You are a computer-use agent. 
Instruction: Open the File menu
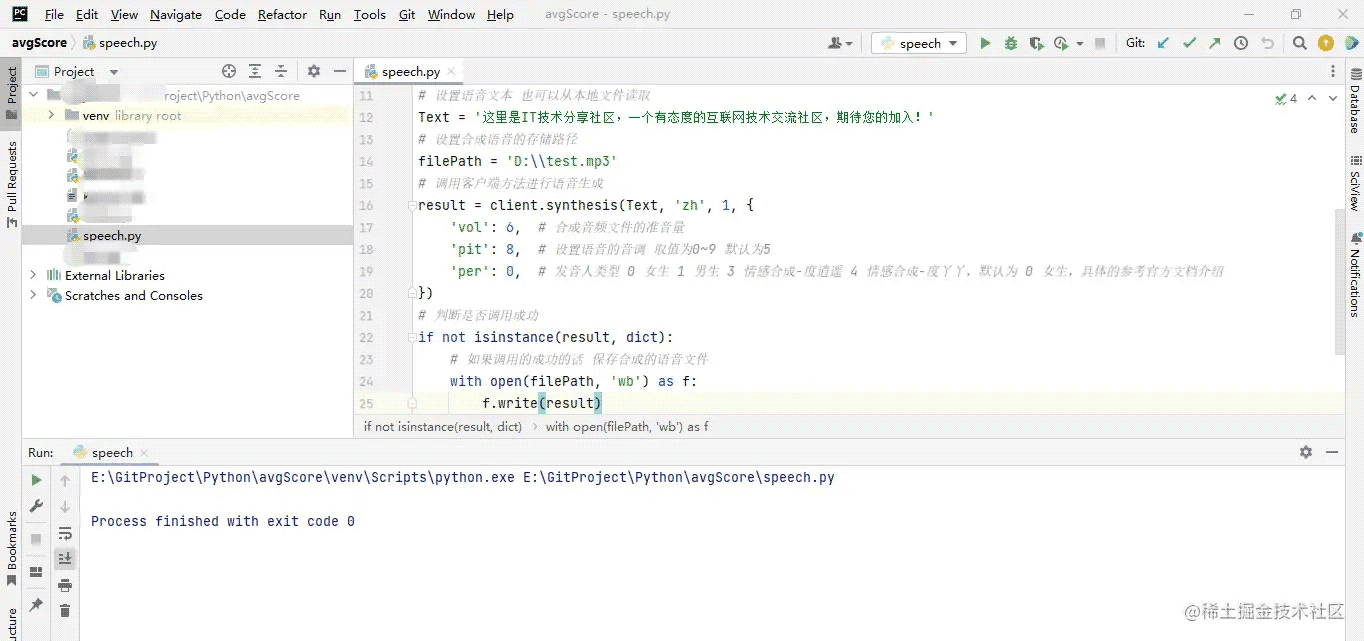[x=54, y=14]
